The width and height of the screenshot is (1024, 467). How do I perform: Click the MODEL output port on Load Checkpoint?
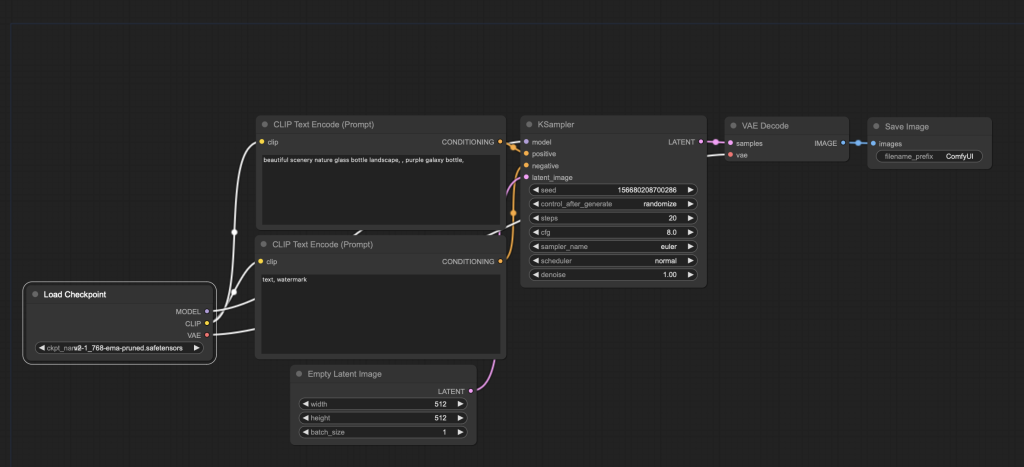click(207, 311)
